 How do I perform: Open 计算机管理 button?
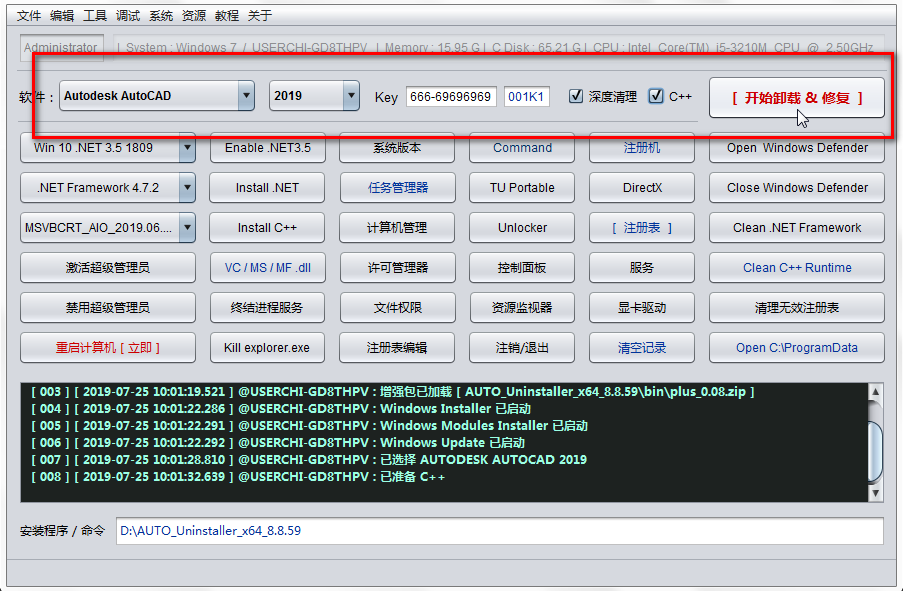397,228
